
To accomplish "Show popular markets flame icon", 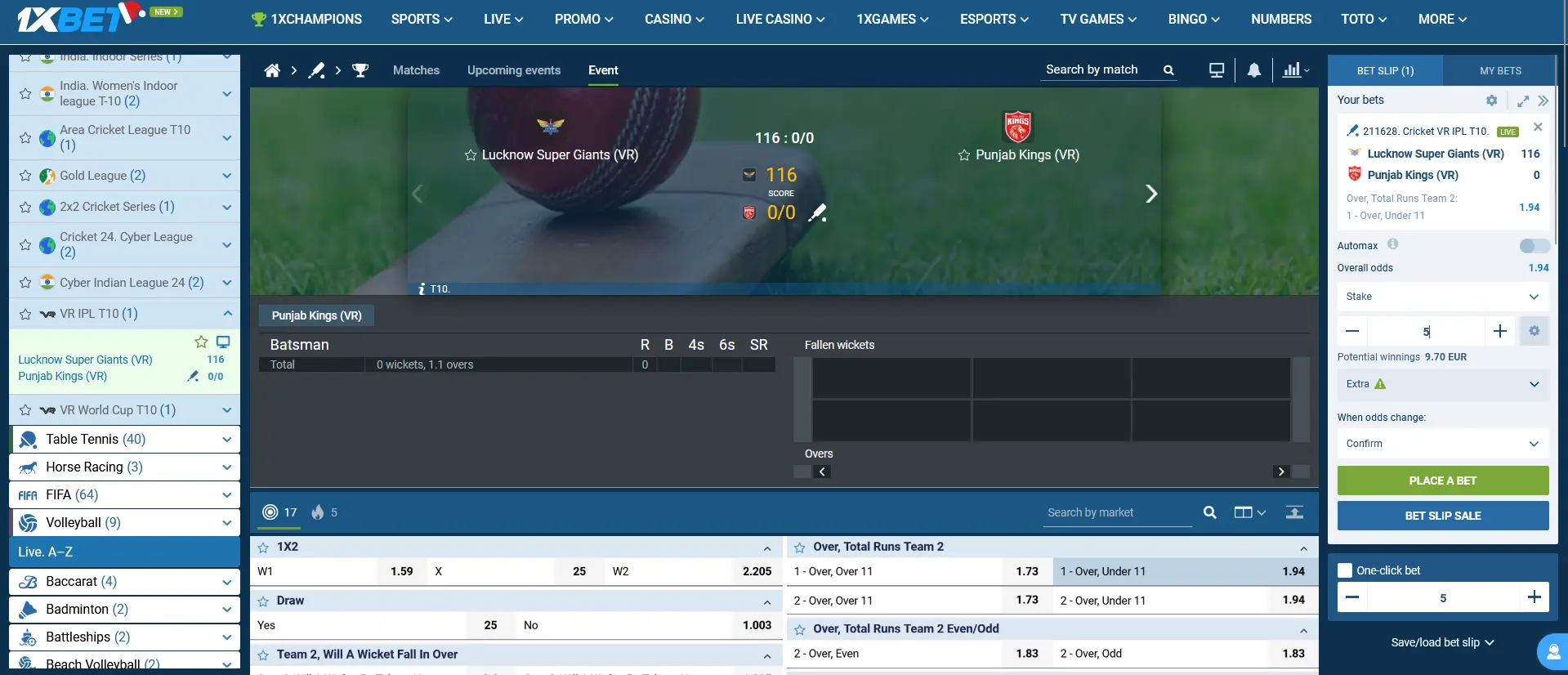I will (318, 512).
